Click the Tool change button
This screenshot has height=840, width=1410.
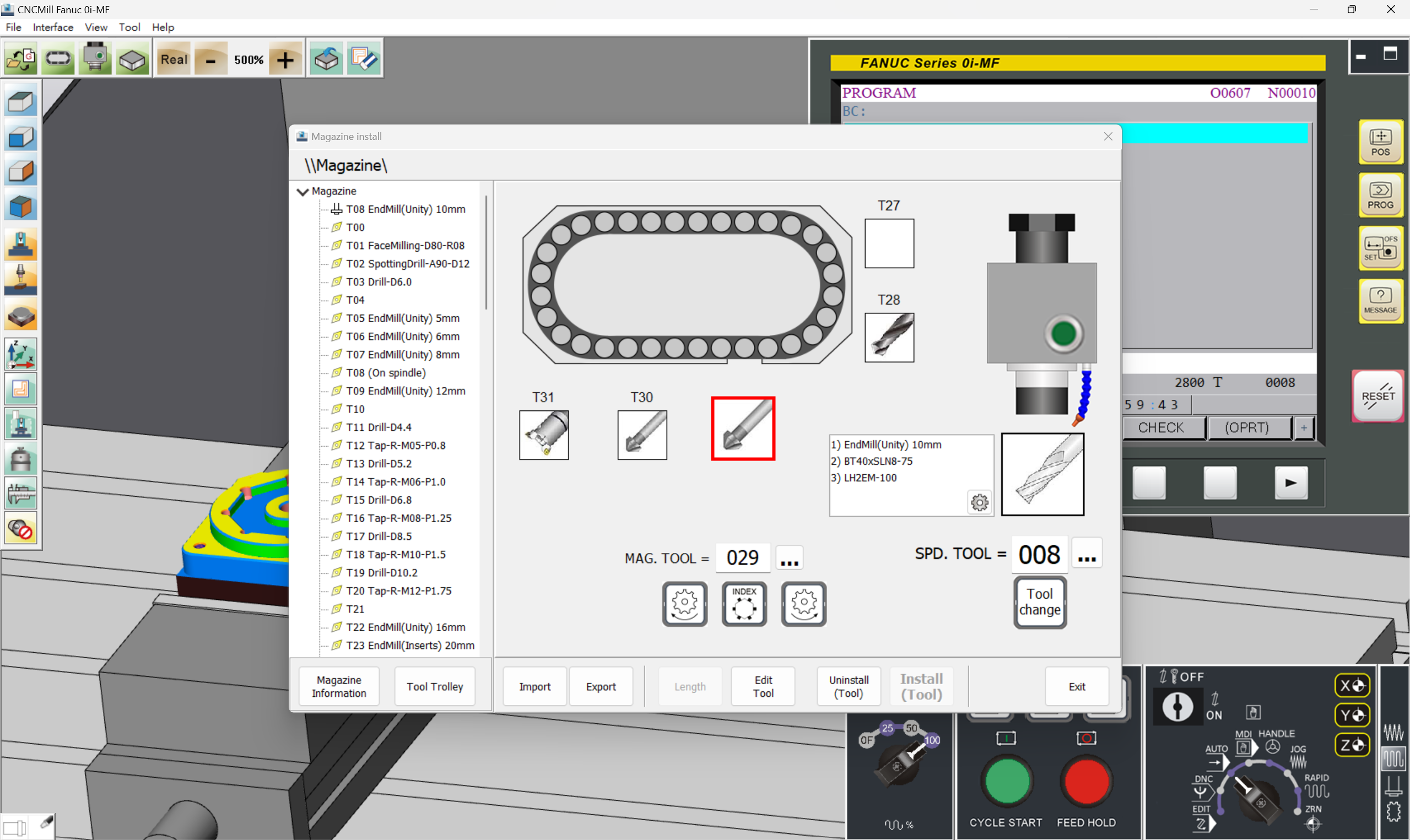[x=1040, y=602]
